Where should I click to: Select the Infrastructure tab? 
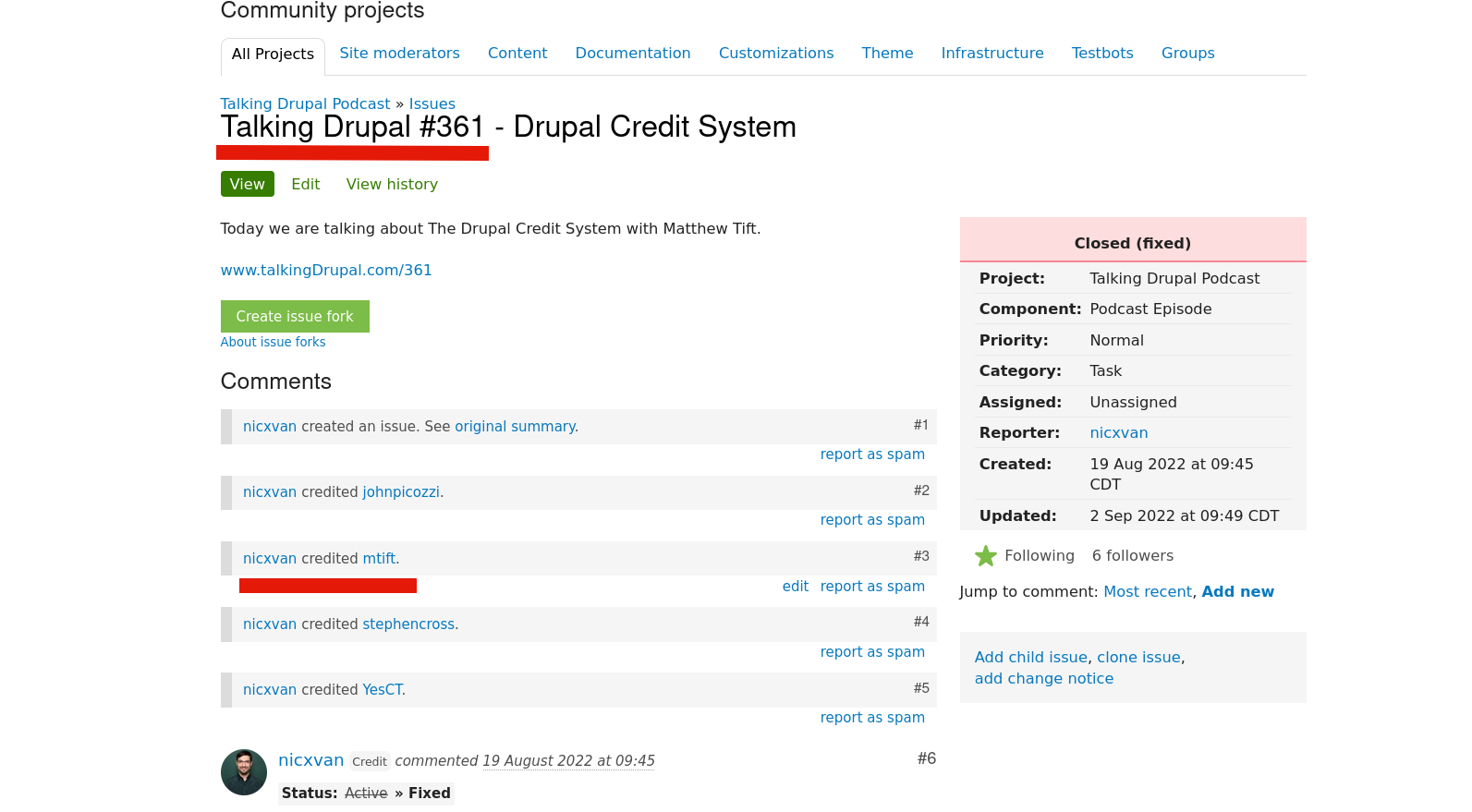click(991, 54)
